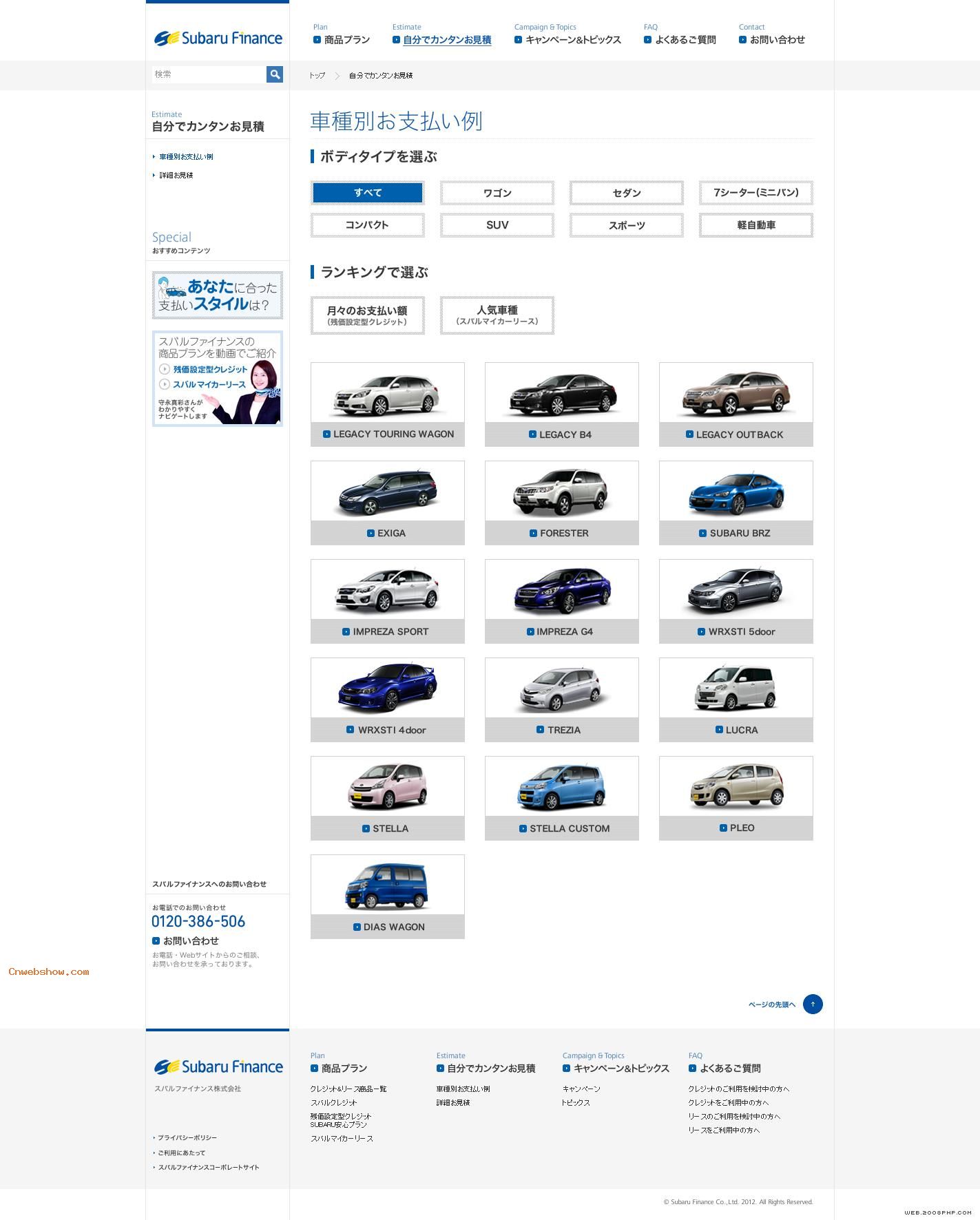
Task: Select the SUV body type filter
Action: click(x=497, y=225)
